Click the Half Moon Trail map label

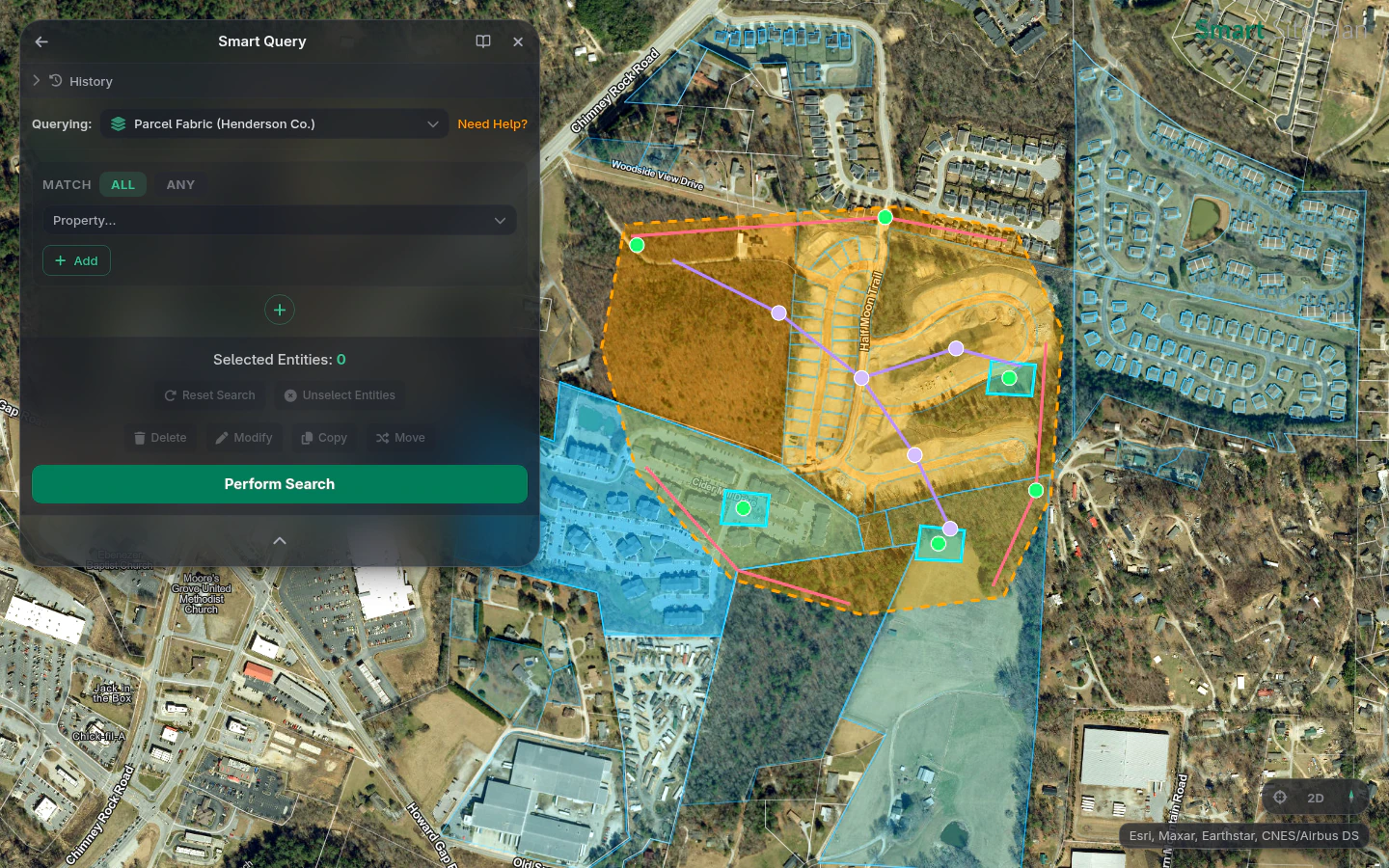coord(871,311)
